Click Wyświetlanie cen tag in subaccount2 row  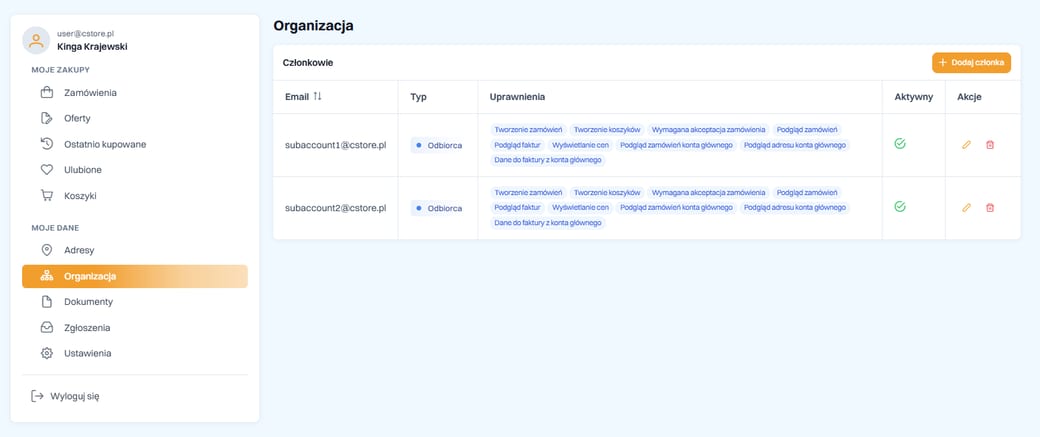coord(580,208)
